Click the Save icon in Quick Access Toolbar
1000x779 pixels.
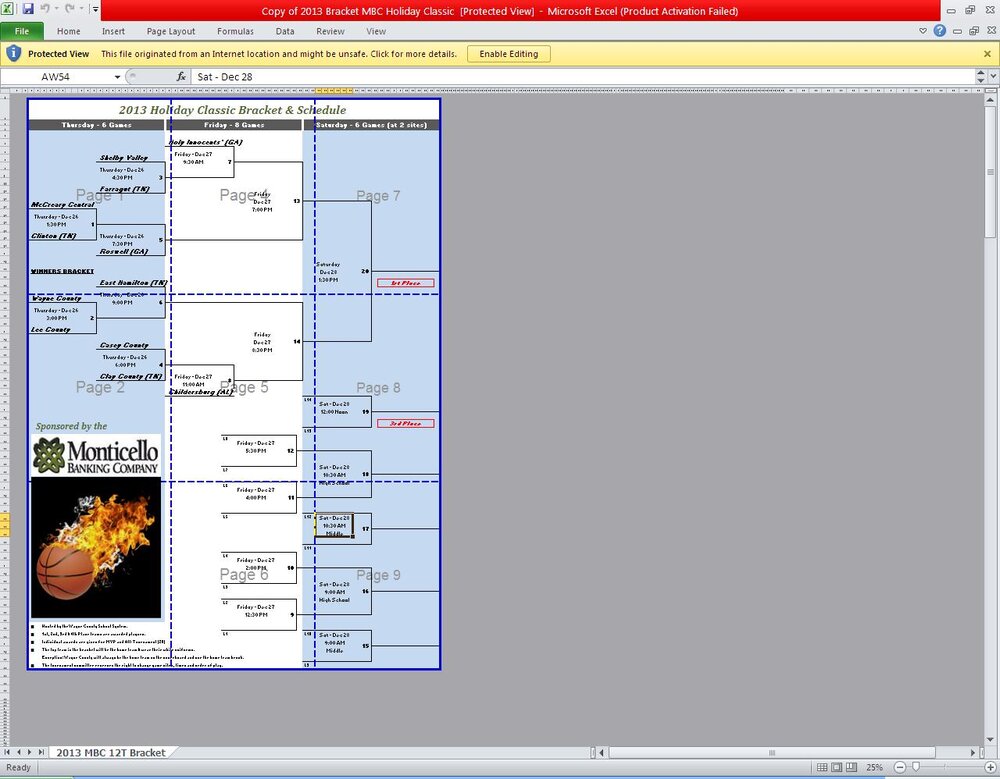28,9
